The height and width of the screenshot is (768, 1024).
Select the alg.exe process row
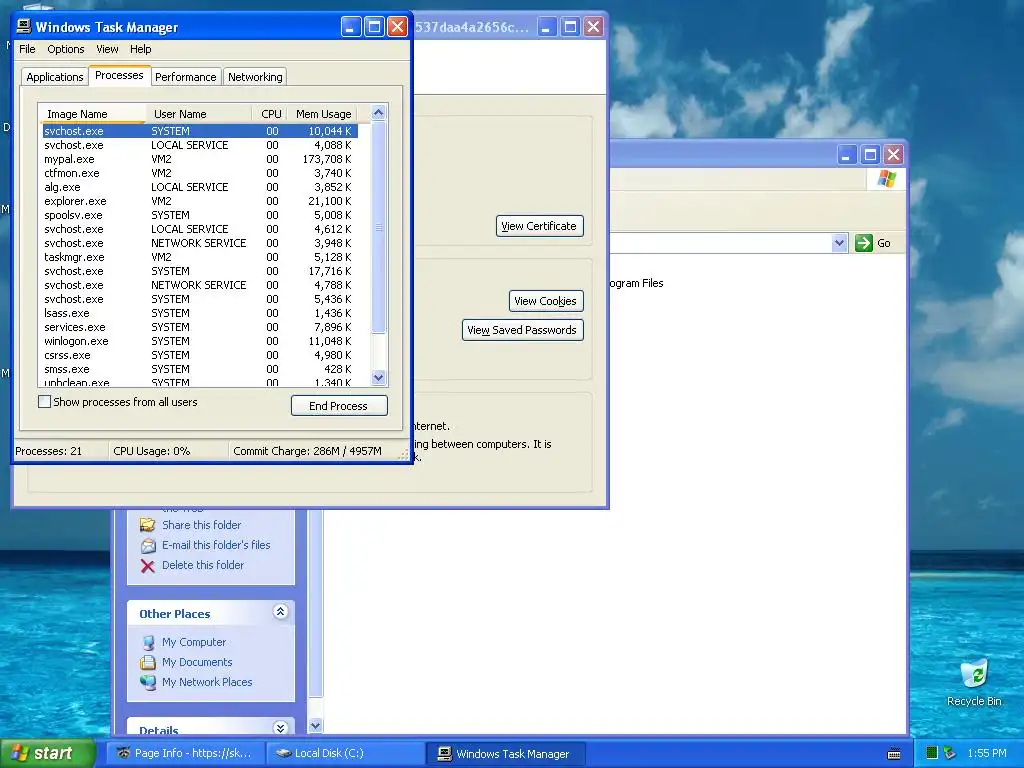point(200,187)
